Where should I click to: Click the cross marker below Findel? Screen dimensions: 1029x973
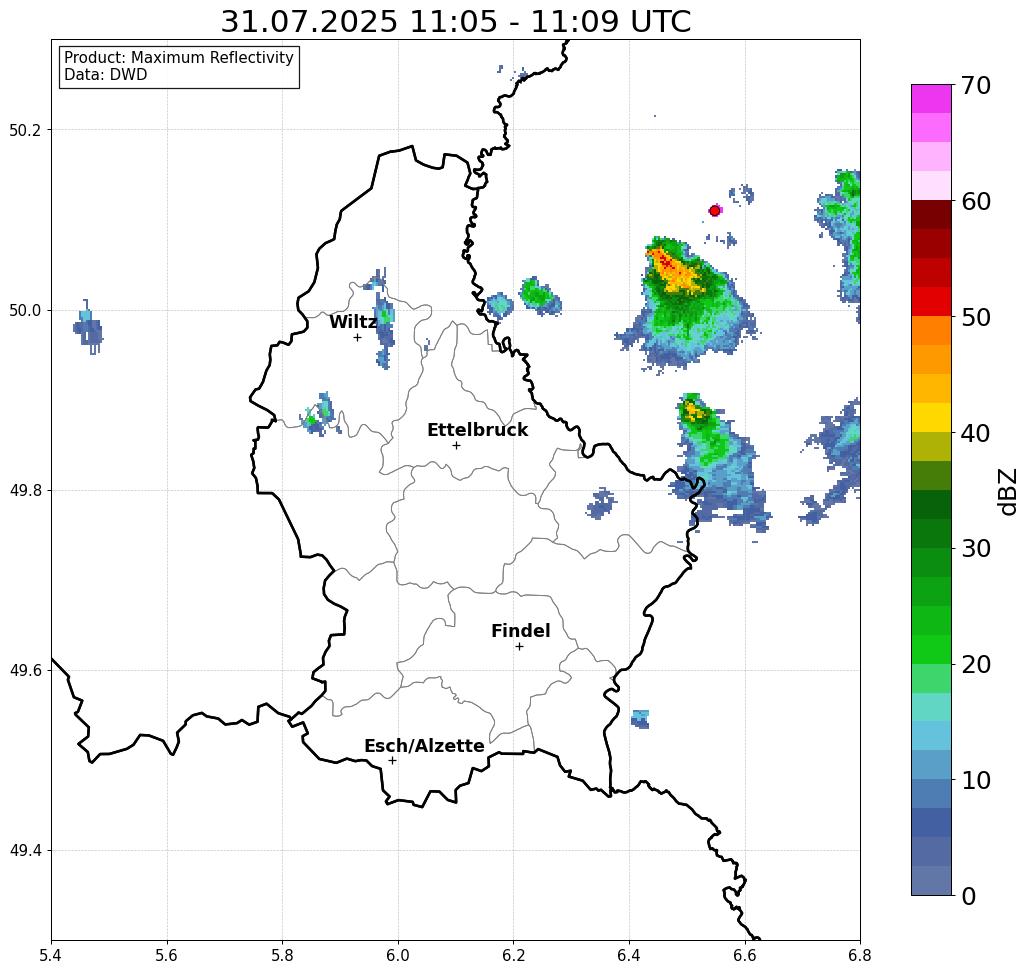click(x=519, y=647)
